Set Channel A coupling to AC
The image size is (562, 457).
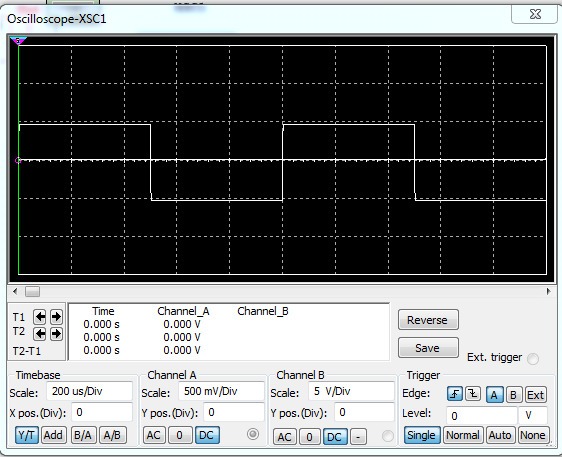154,435
